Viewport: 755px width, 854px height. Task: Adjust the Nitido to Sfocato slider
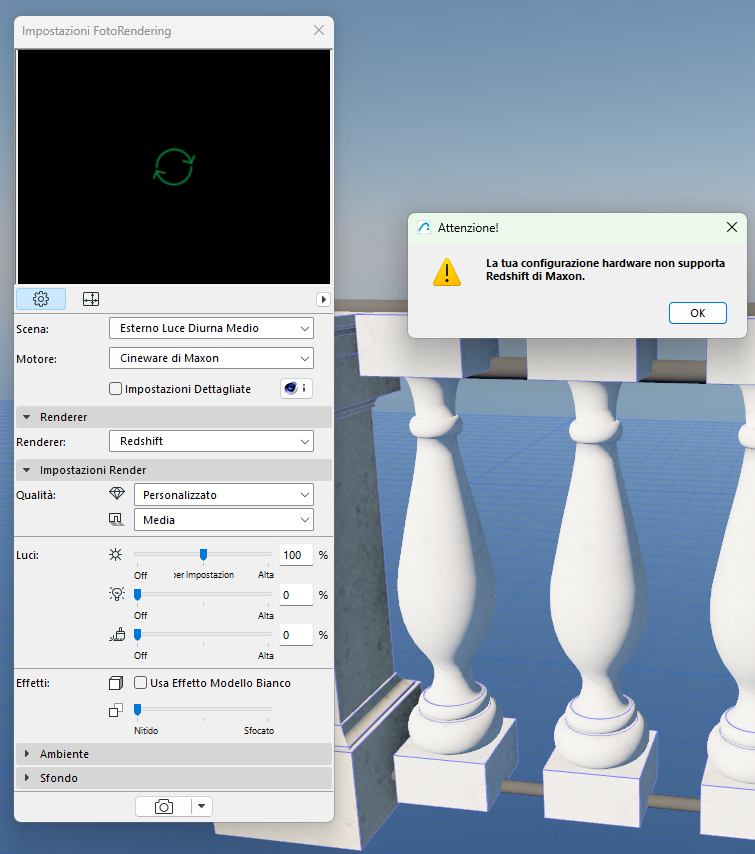(x=203, y=709)
